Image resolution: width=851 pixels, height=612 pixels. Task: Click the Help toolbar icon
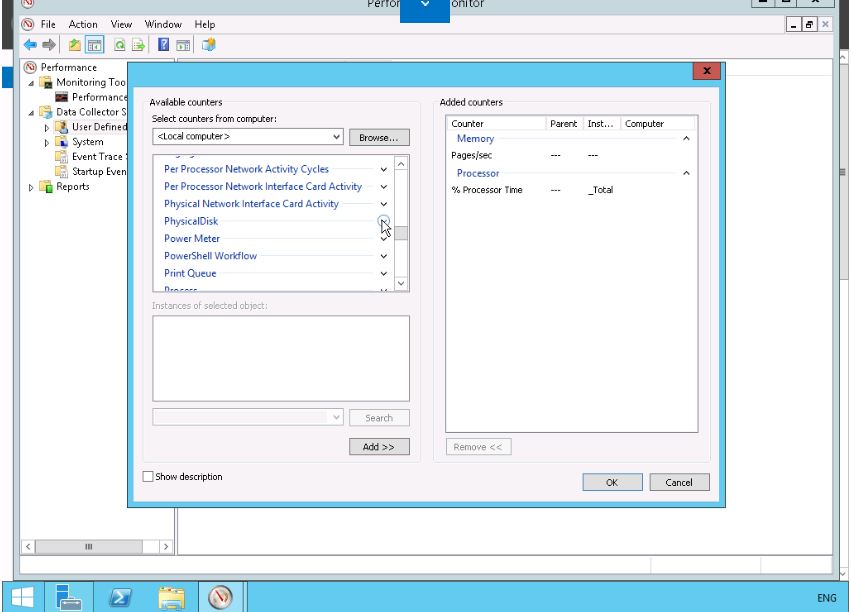click(164, 45)
